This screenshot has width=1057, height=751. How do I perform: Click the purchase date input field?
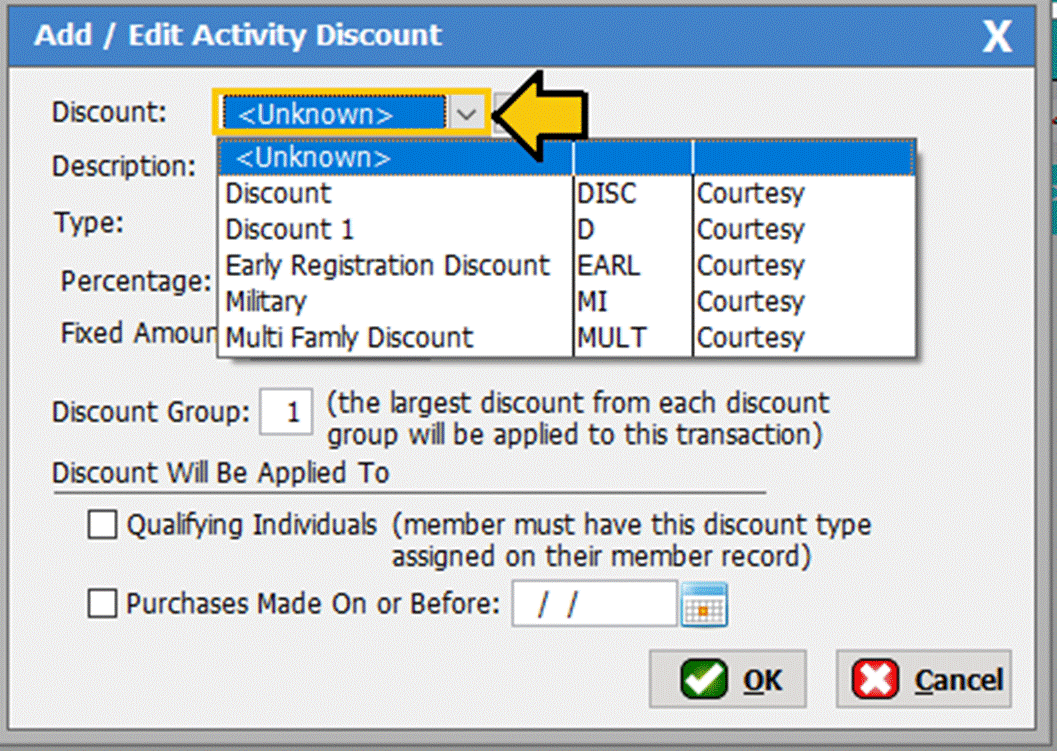594,605
